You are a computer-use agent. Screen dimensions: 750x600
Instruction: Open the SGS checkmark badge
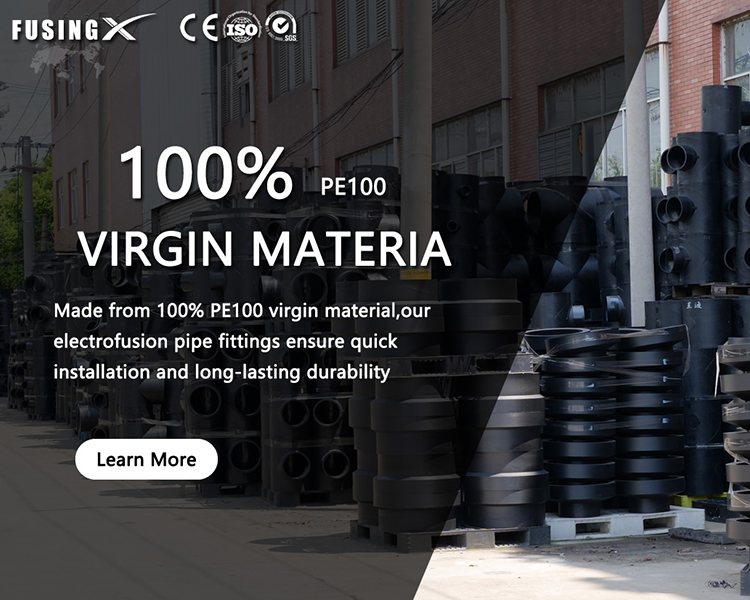(282, 28)
